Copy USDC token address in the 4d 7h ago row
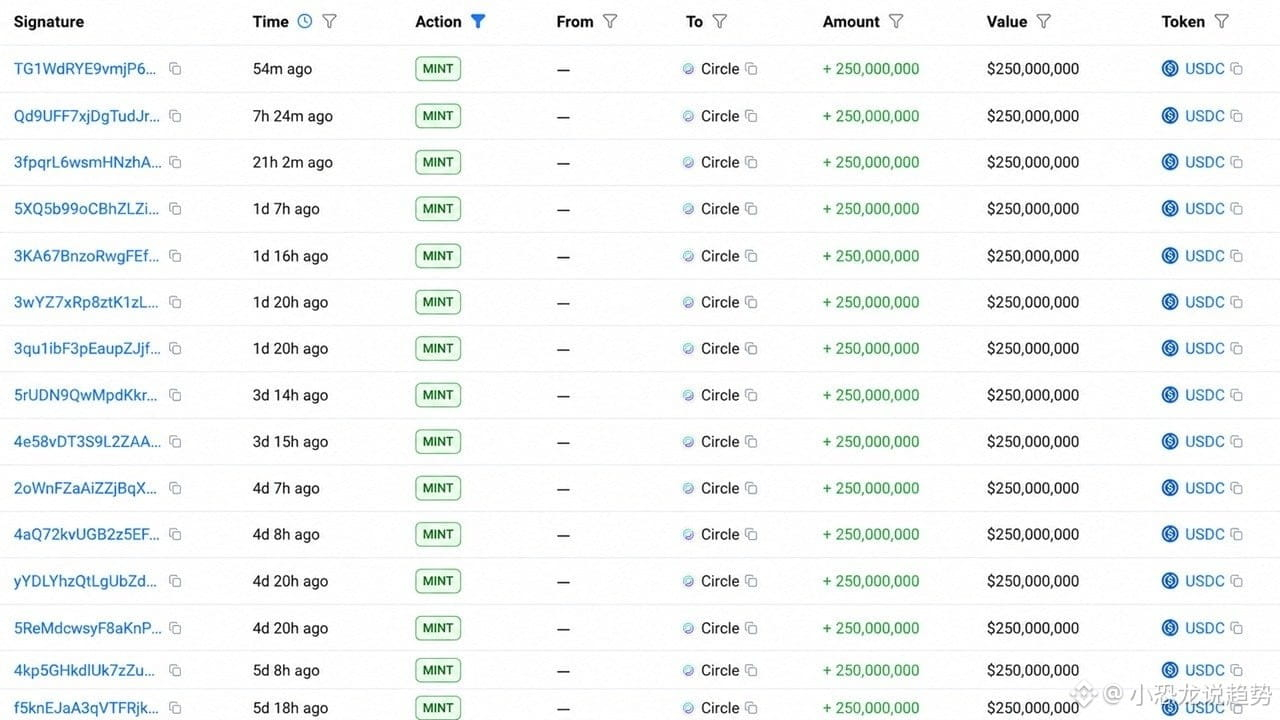1280x720 pixels. tap(1236, 488)
